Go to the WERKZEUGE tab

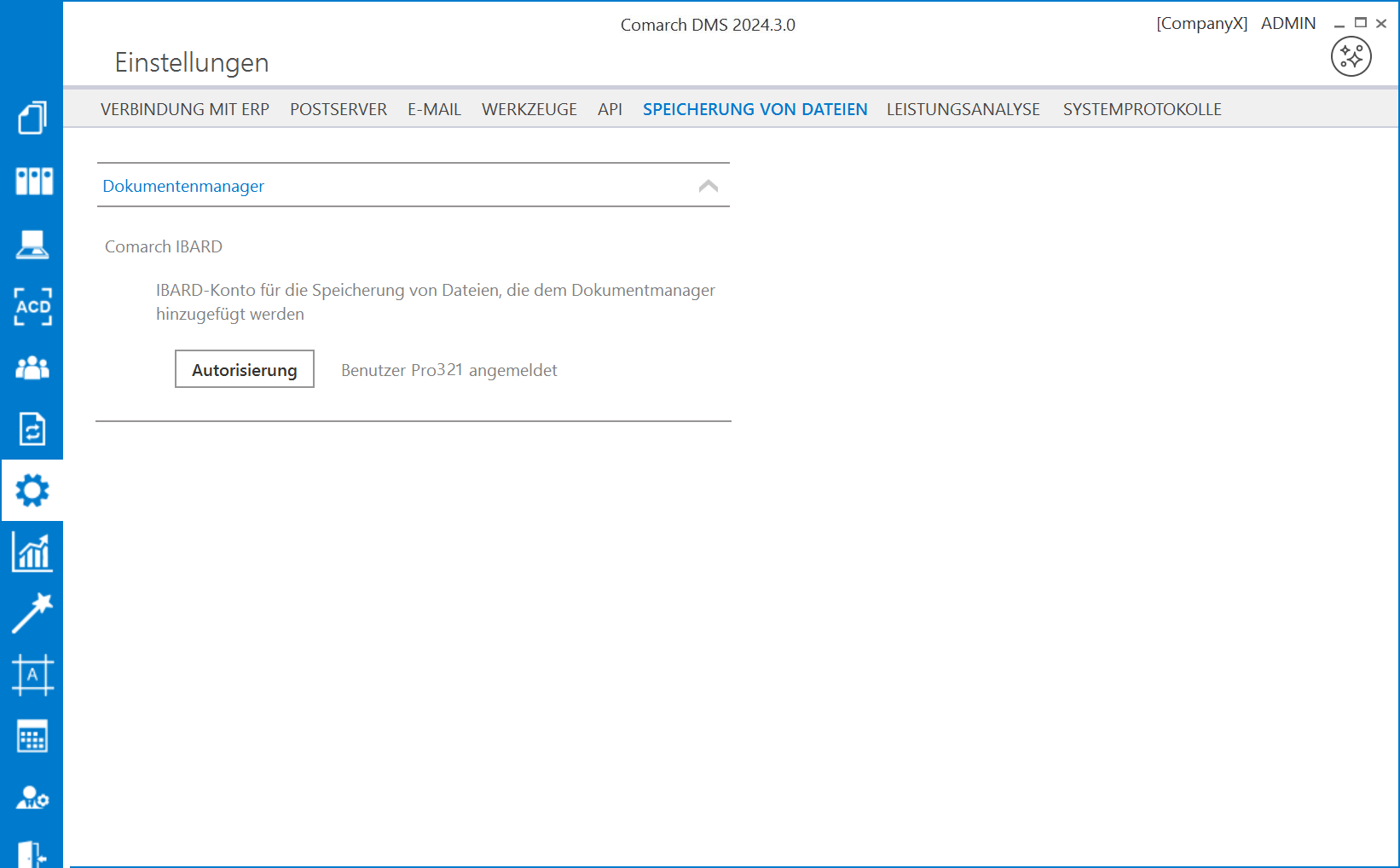529,109
